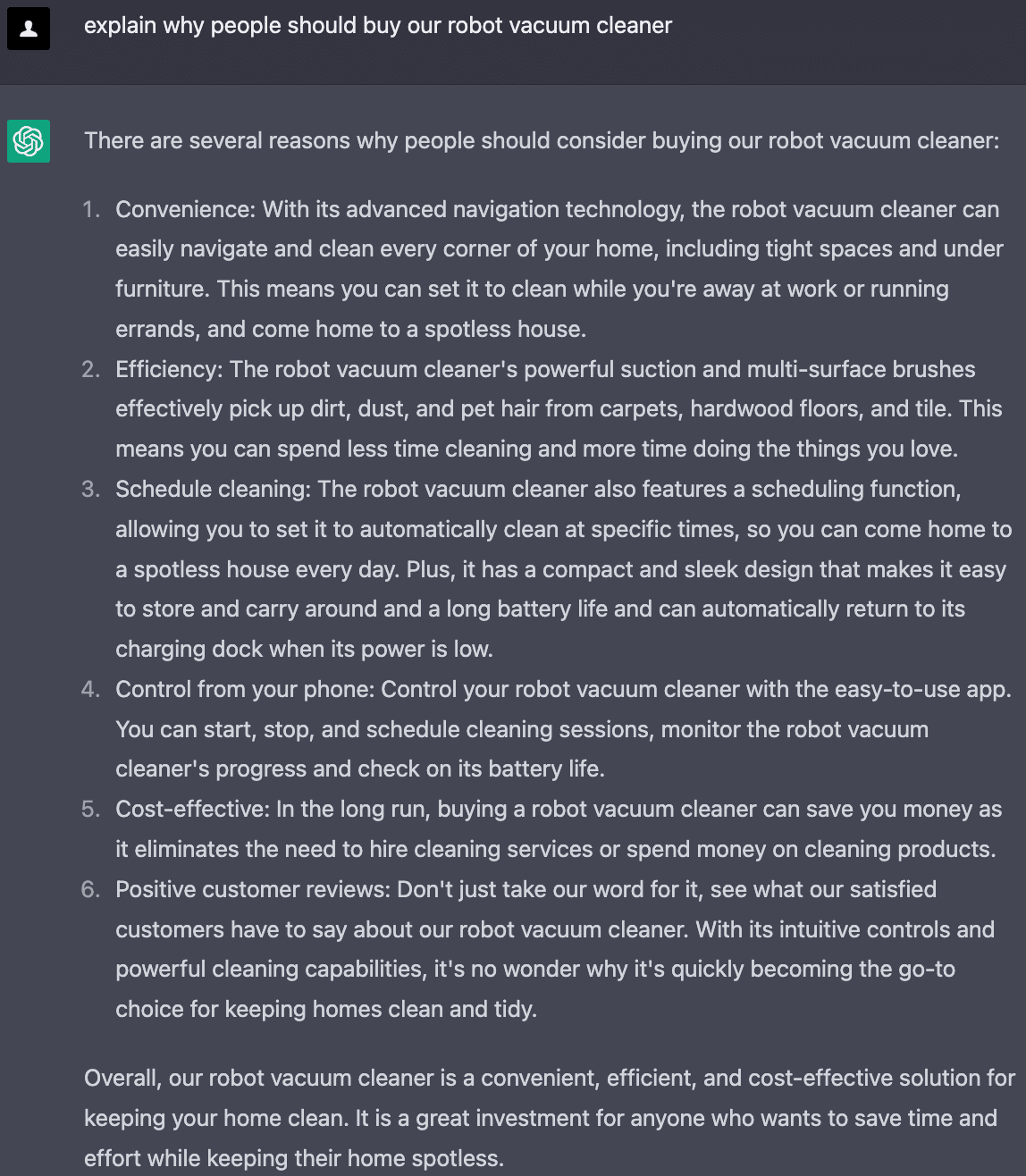Click the list number 6 marker
Image resolution: width=1026 pixels, height=1176 pixels.
pyautogui.click(x=90, y=890)
